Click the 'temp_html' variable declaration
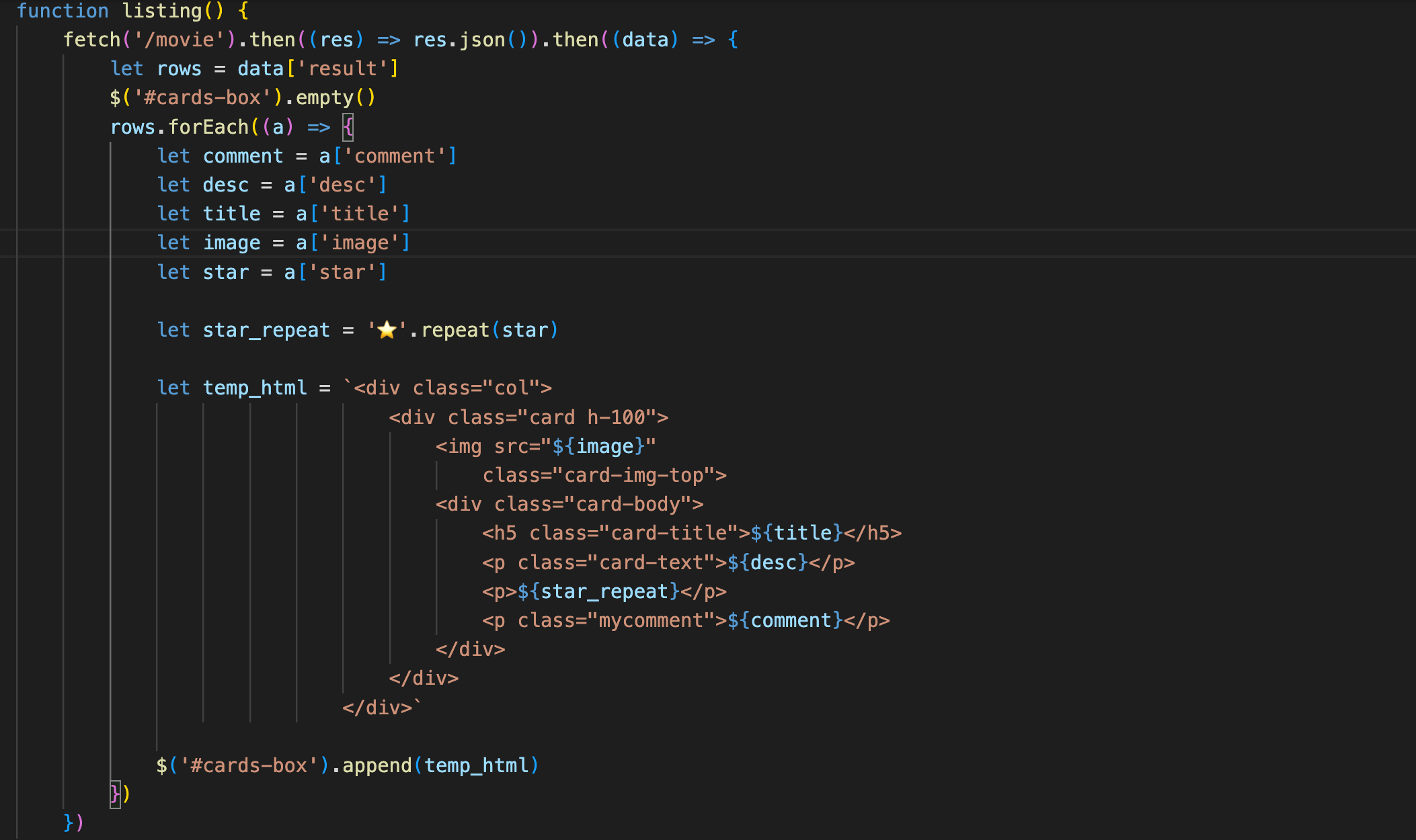 255,388
